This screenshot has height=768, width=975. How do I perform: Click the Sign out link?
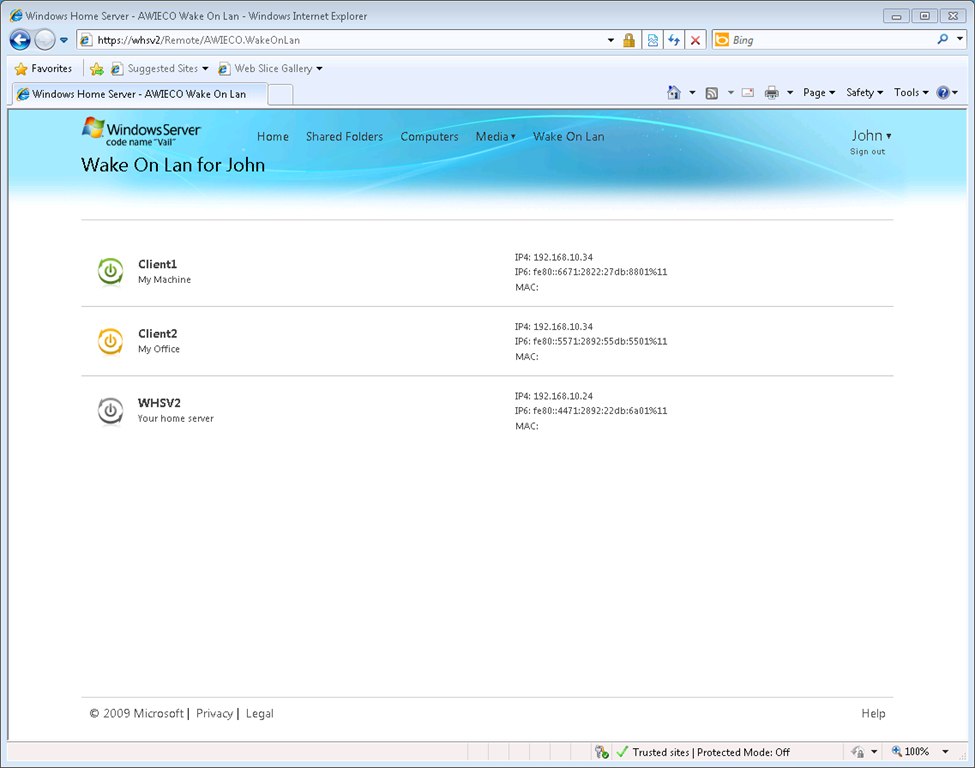(x=867, y=152)
